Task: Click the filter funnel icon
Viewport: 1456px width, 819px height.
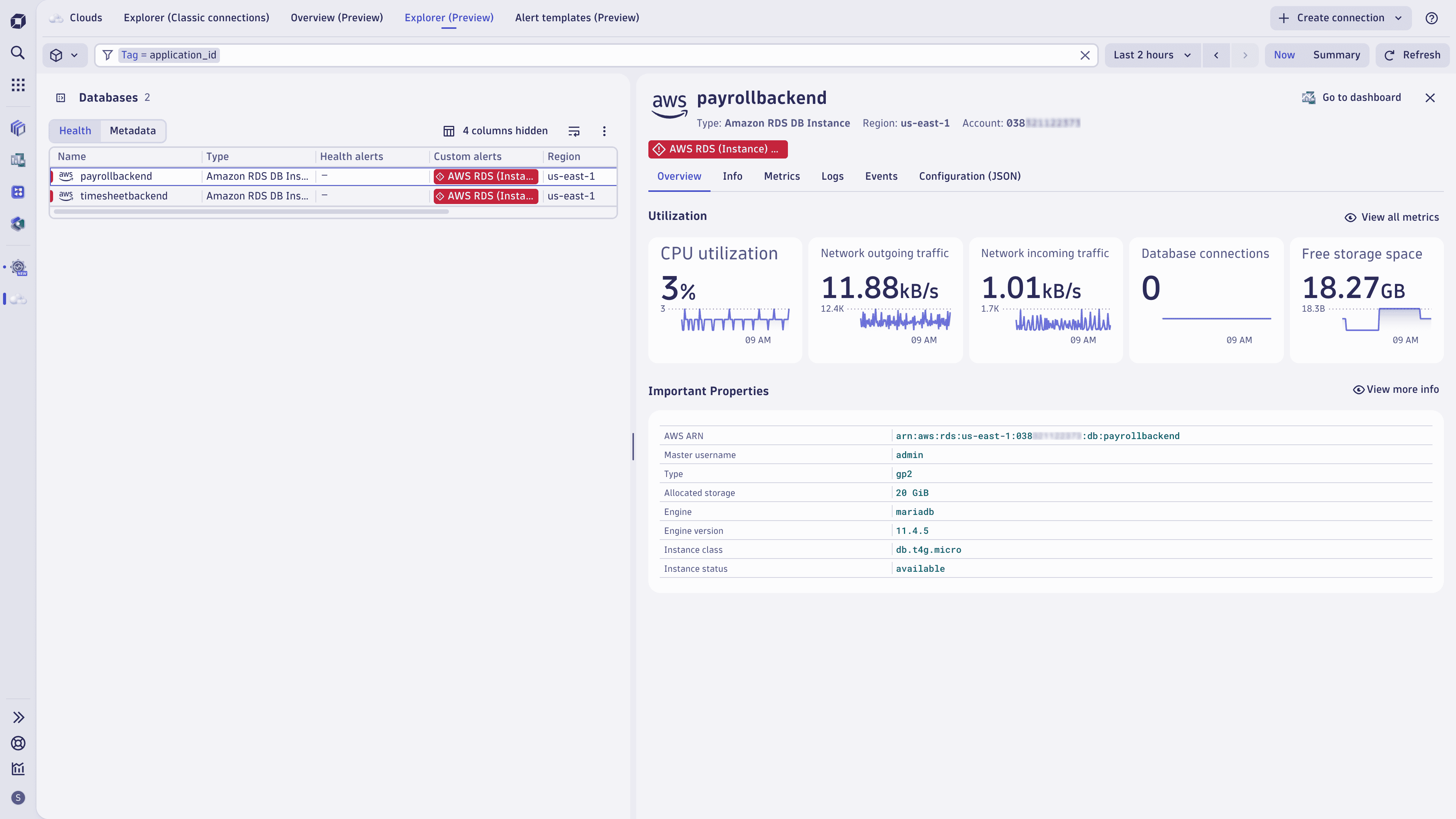Action: [x=107, y=55]
